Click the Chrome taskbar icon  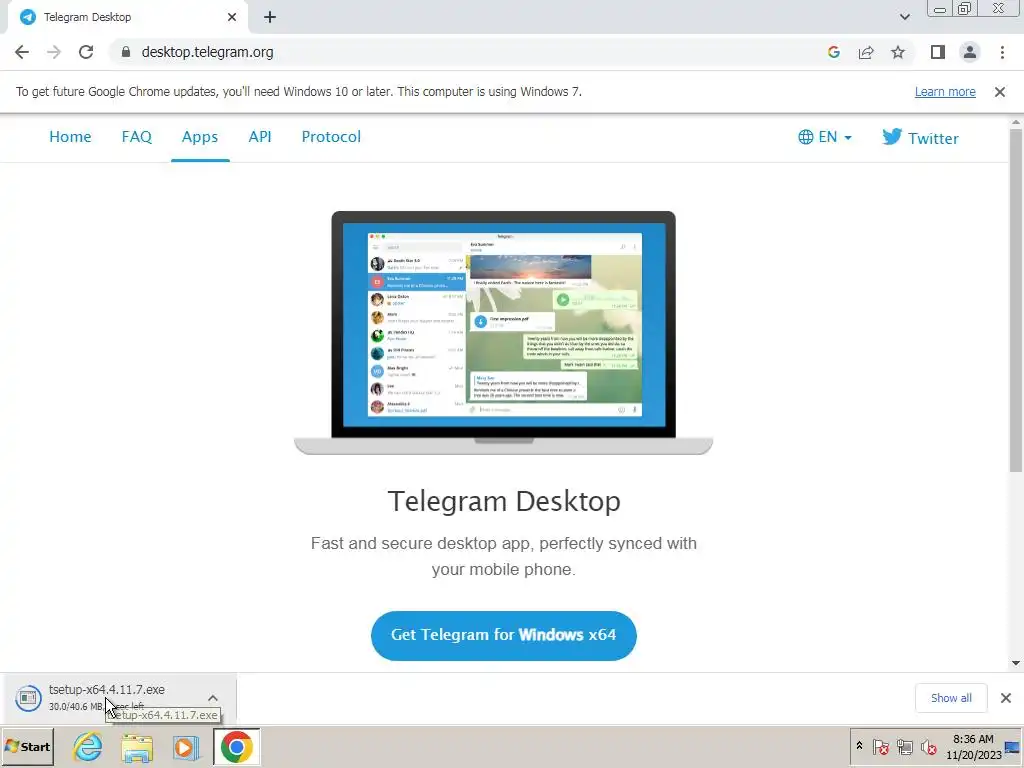click(x=236, y=747)
